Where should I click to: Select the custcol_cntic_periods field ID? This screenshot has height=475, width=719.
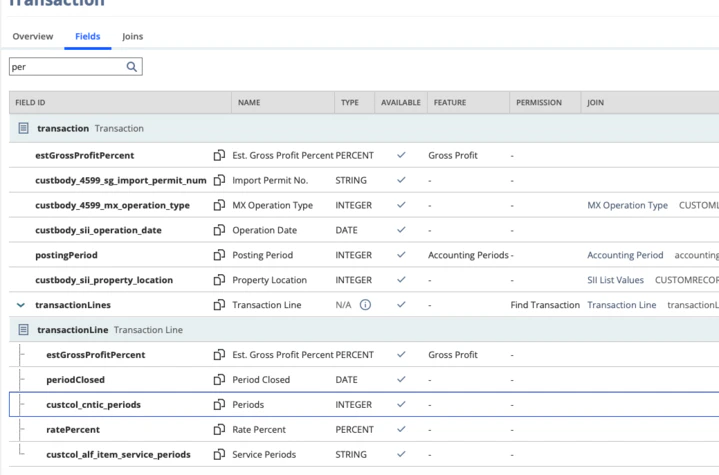click(x=94, y=404)
